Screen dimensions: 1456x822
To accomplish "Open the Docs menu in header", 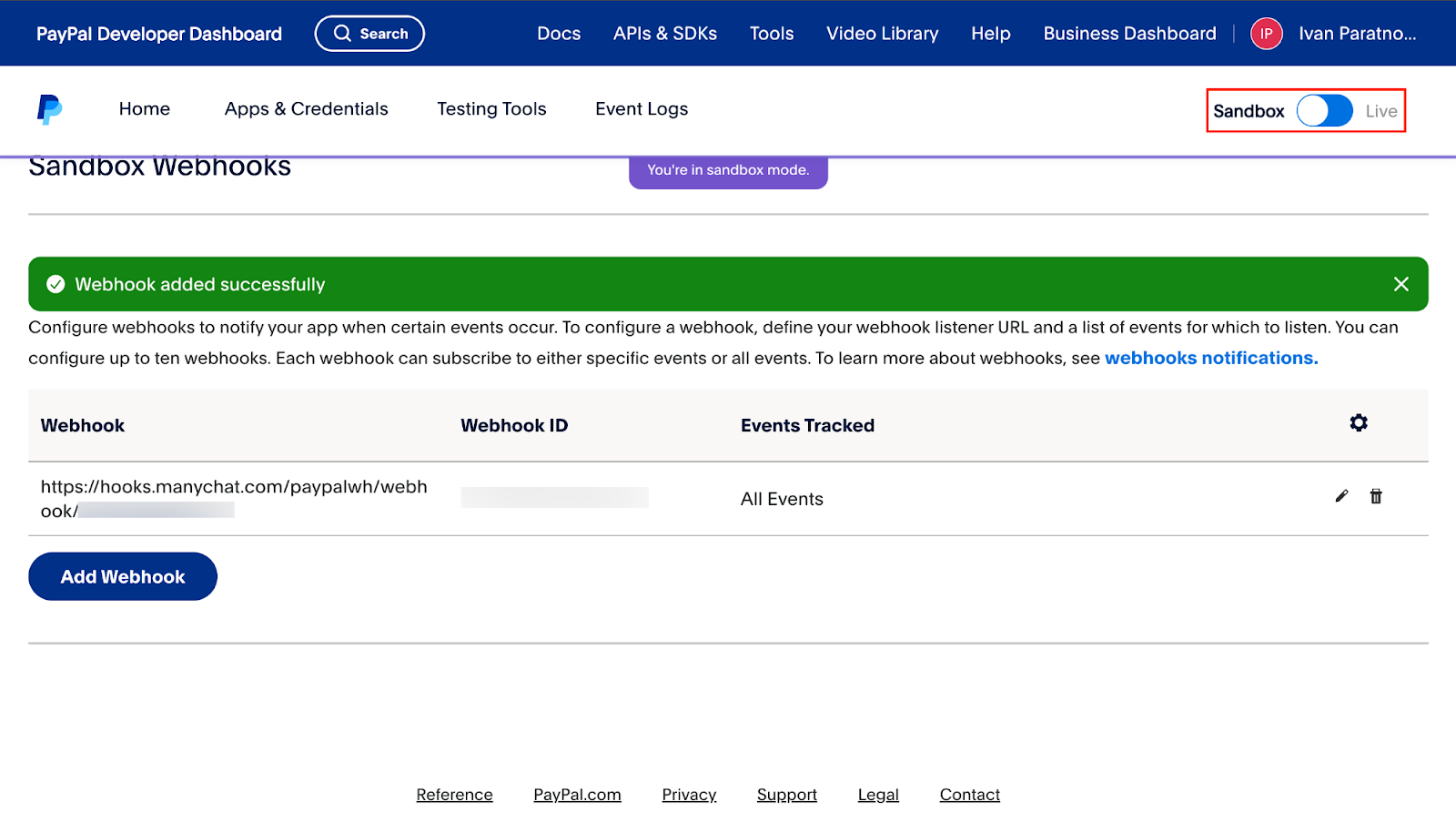I will pyautogui.click(x=559, y=34).
